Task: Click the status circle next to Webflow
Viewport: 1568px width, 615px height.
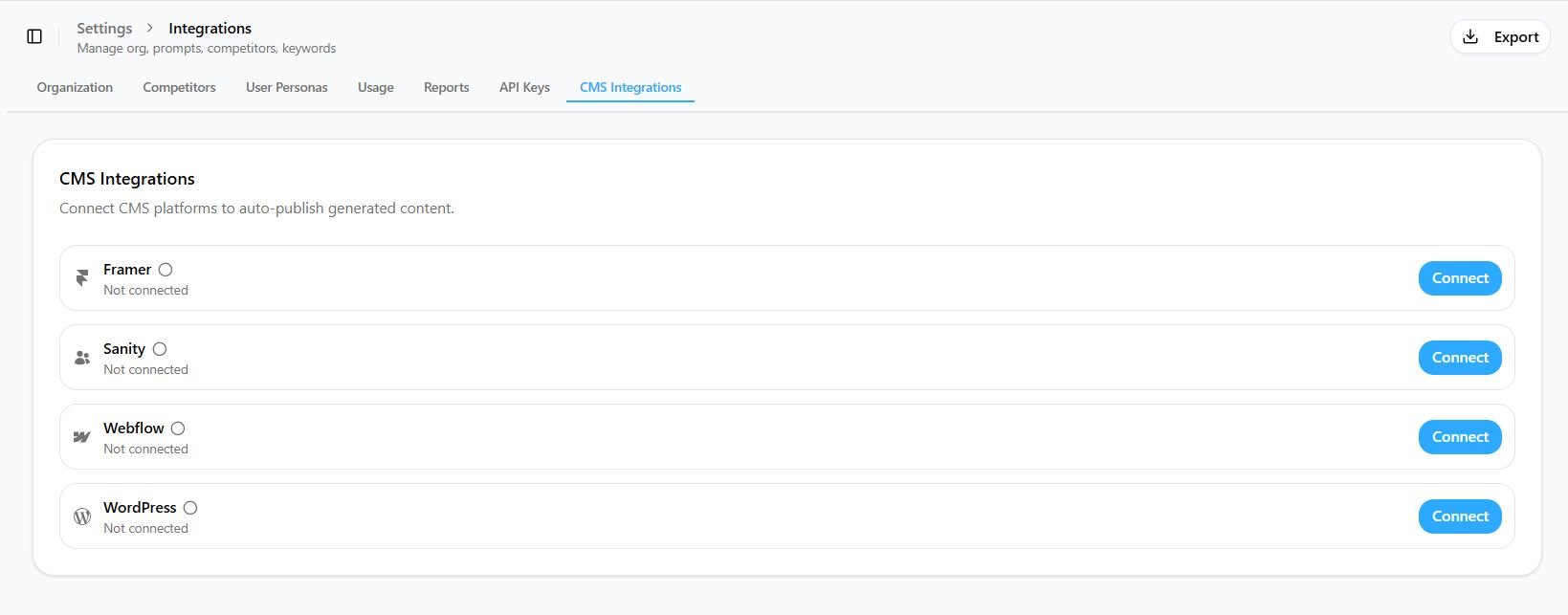Action: 178,428
